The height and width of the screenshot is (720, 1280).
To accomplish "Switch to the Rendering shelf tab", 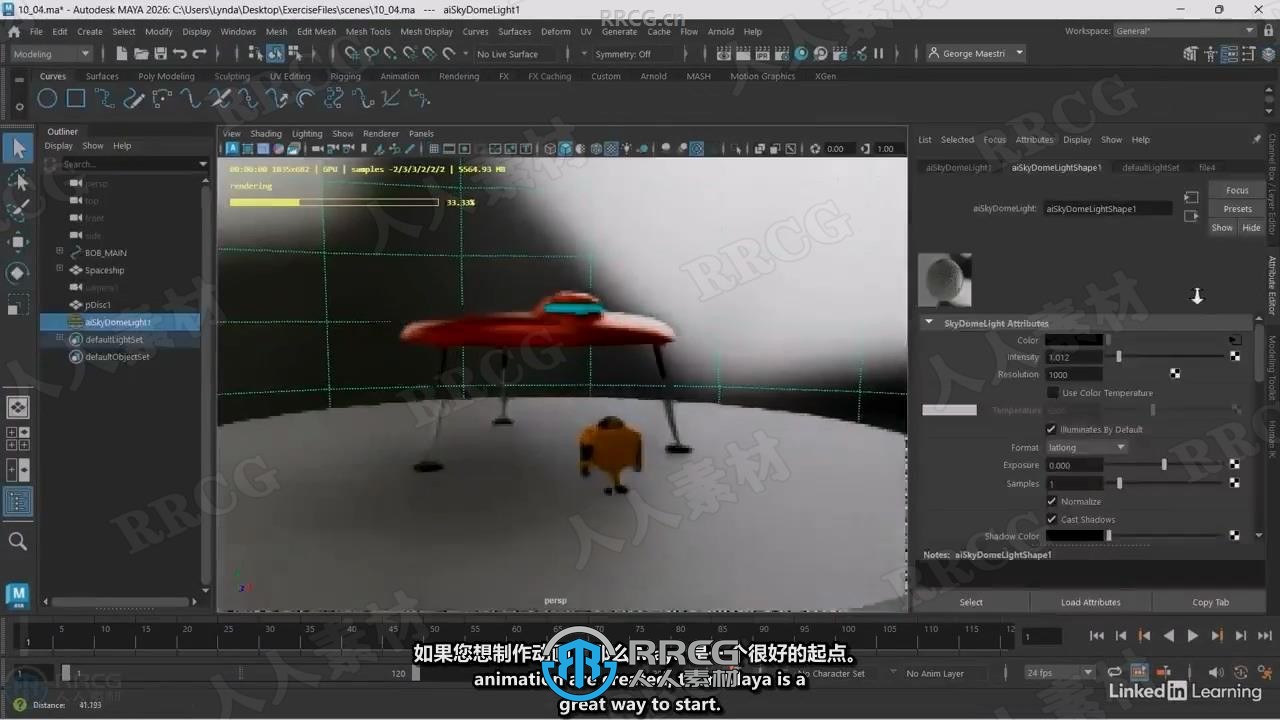I will [459, 76].
